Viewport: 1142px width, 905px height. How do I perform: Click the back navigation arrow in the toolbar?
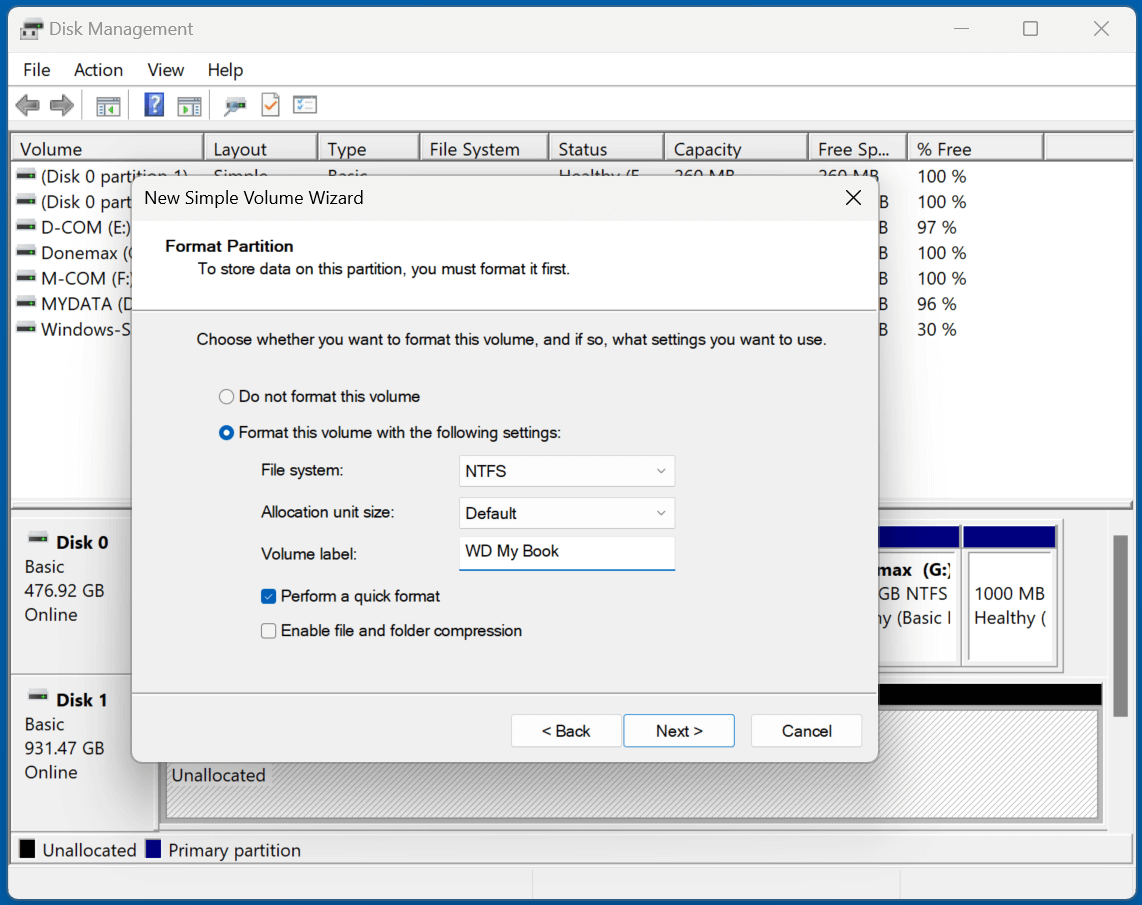(27, 104)
